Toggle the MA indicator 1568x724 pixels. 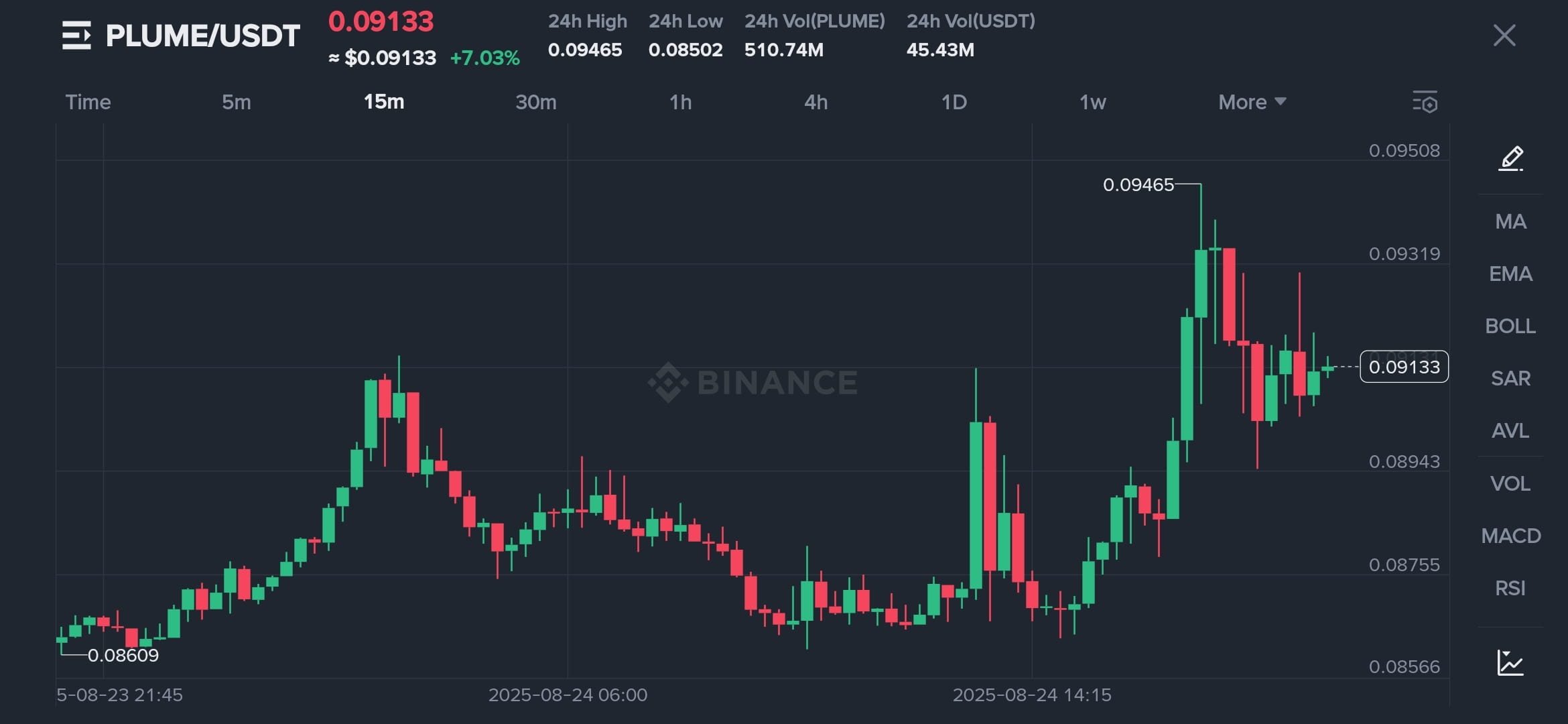[x=1510, y=221]
